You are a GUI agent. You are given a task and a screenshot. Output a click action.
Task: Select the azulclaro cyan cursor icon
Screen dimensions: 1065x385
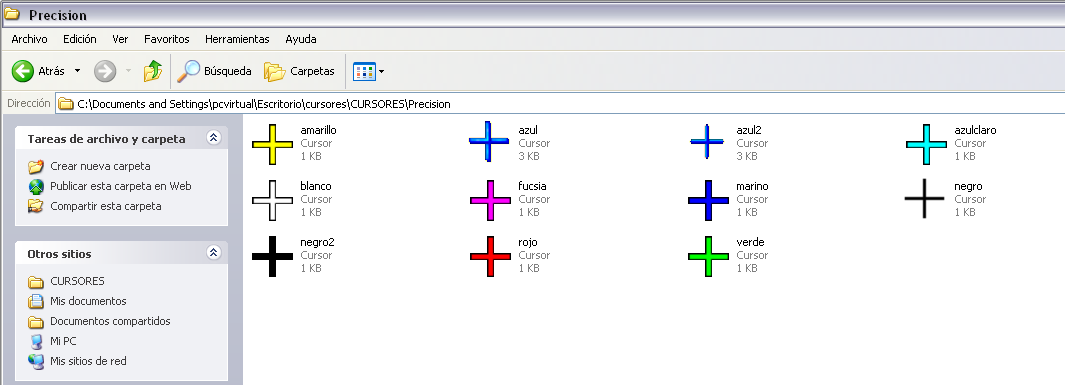coord(926,144)
